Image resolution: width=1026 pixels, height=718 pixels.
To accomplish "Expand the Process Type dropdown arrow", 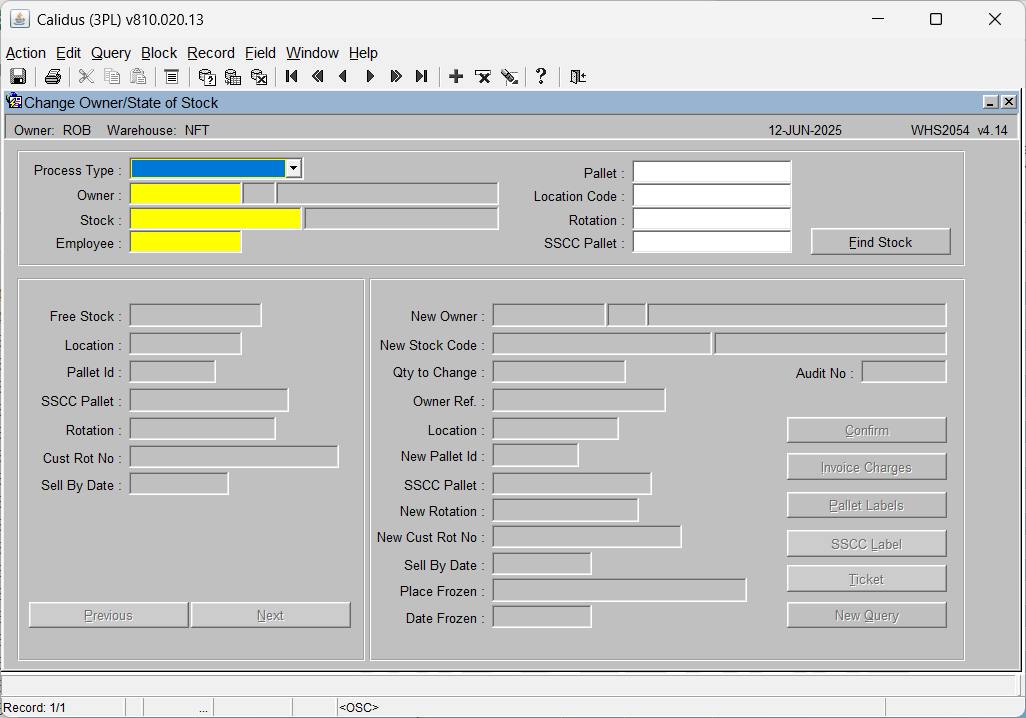I will tap(293, 168).
